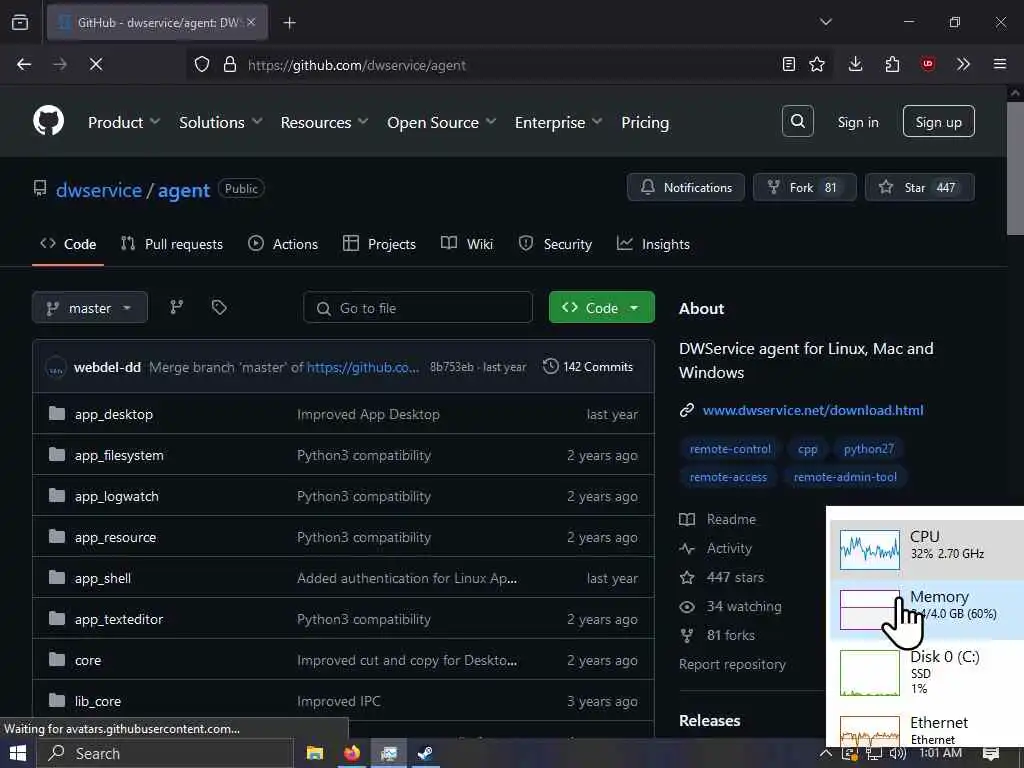1024x768 pixels.
Task: Open the app_resource folder
Action: pos(115,537)
